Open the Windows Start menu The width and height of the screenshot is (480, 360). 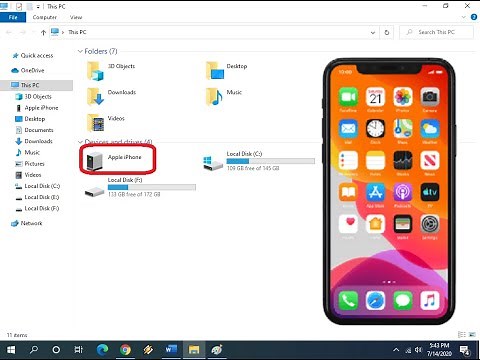(11, 350)
